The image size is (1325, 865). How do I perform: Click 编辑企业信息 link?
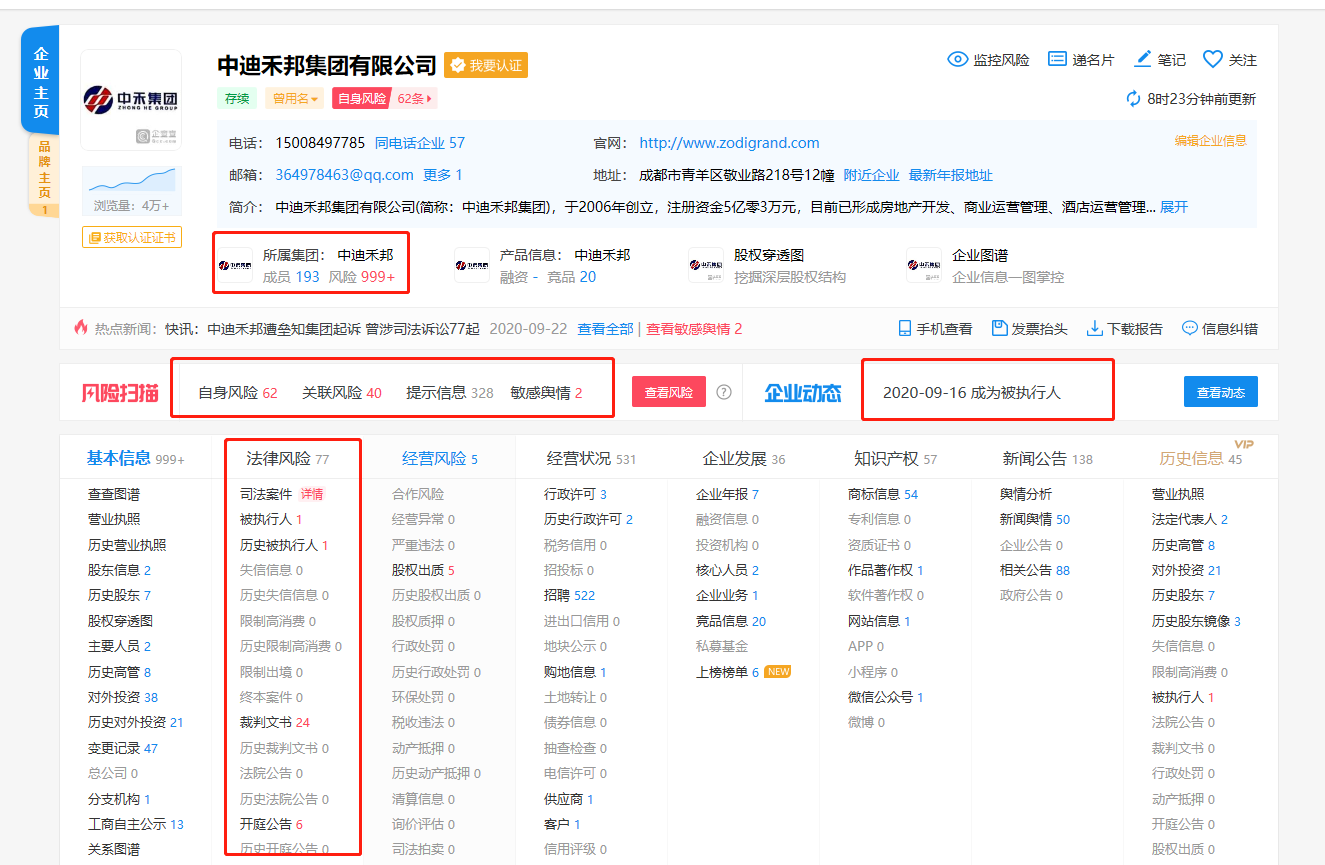(1210, 141)
